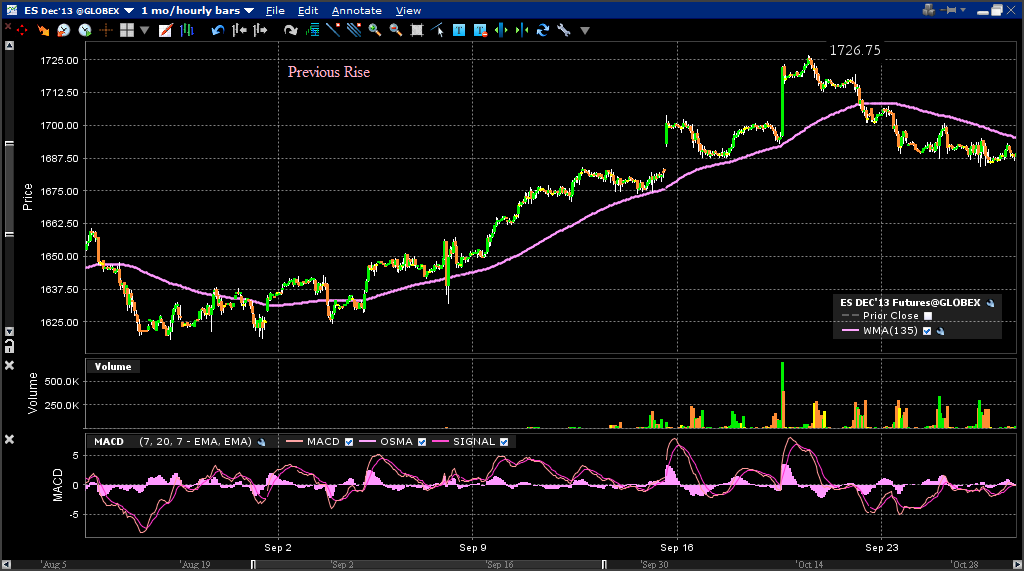Click the clock with green arrow icon
This screenshot has height=571, width=1024.
pos(84,30)
